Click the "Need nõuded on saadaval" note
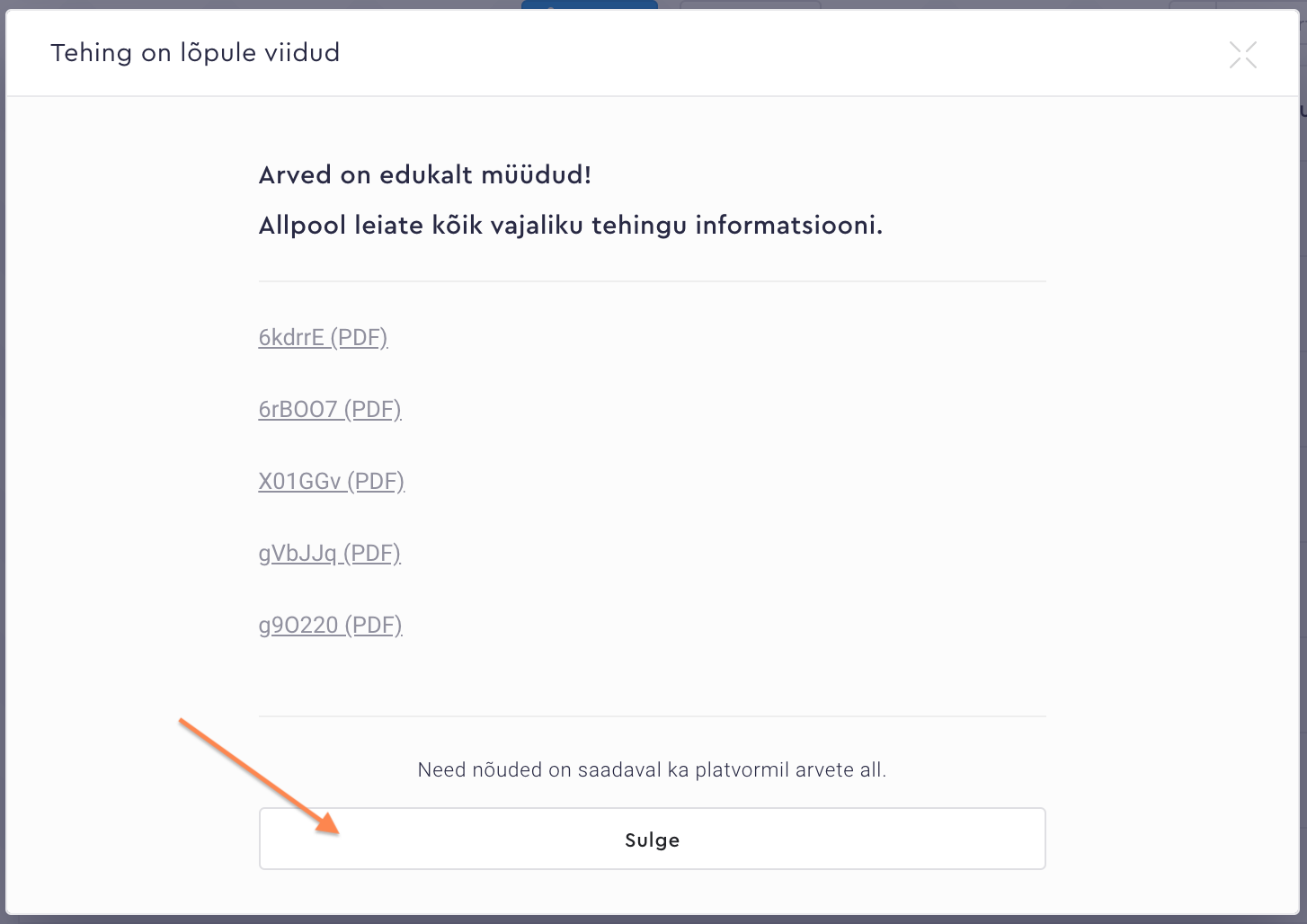The height and width of the screenshot is (924, 1307). (x=652, y=770)
